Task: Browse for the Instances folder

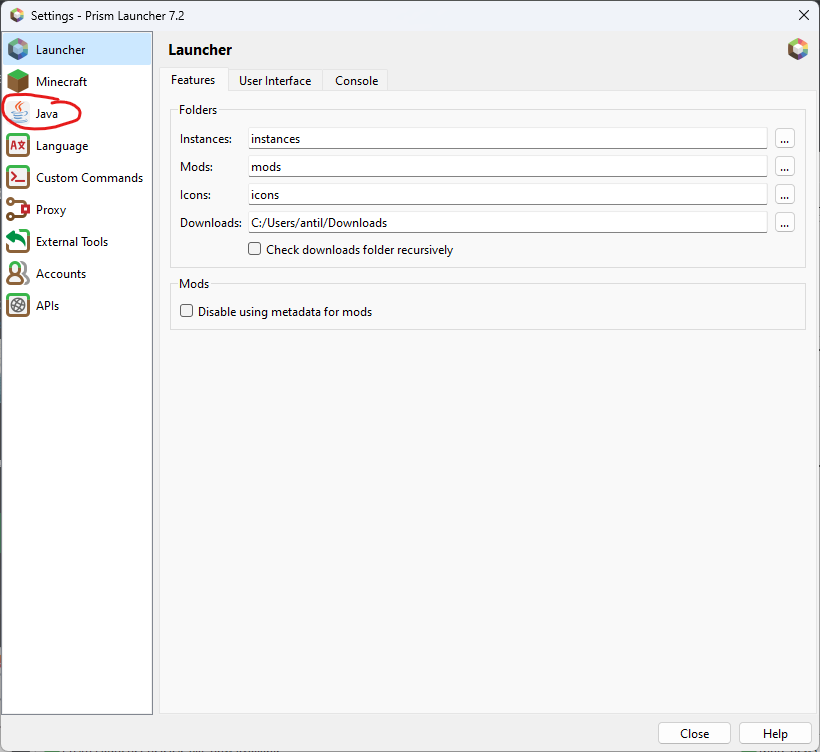Action: [x=785, y=139]
